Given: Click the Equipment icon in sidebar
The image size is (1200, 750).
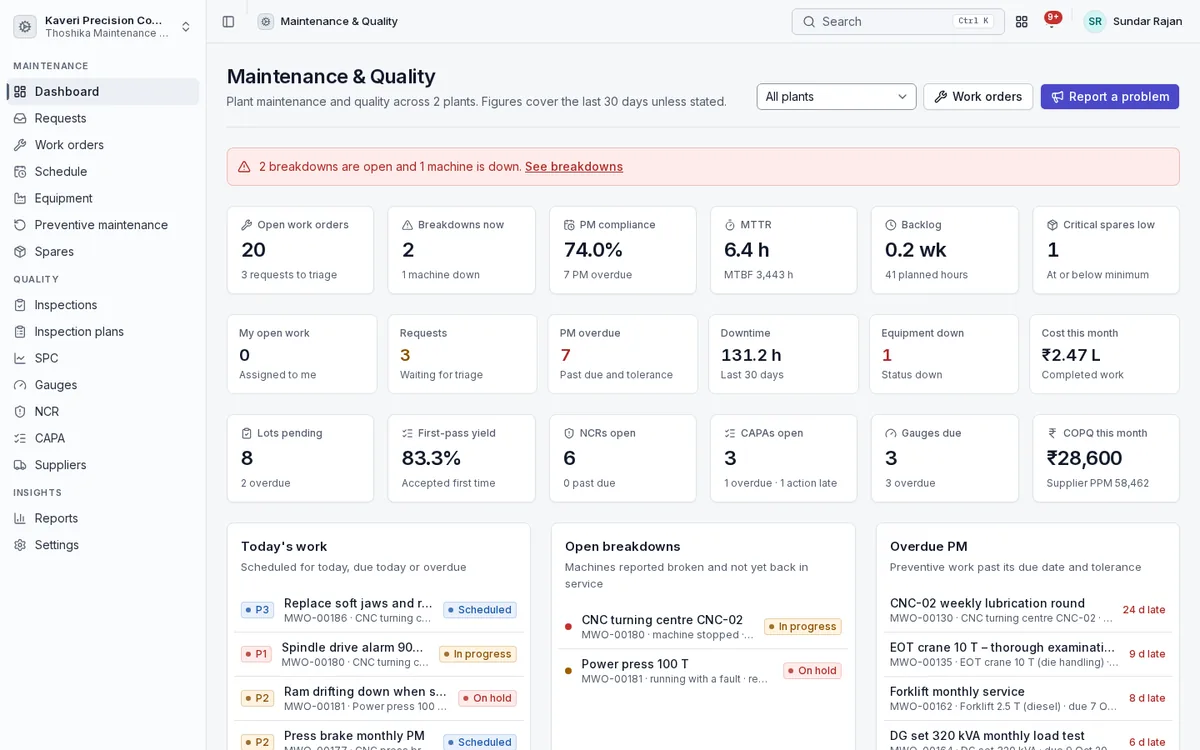Looking at the screenshot, I should click(x=20, y=198).
